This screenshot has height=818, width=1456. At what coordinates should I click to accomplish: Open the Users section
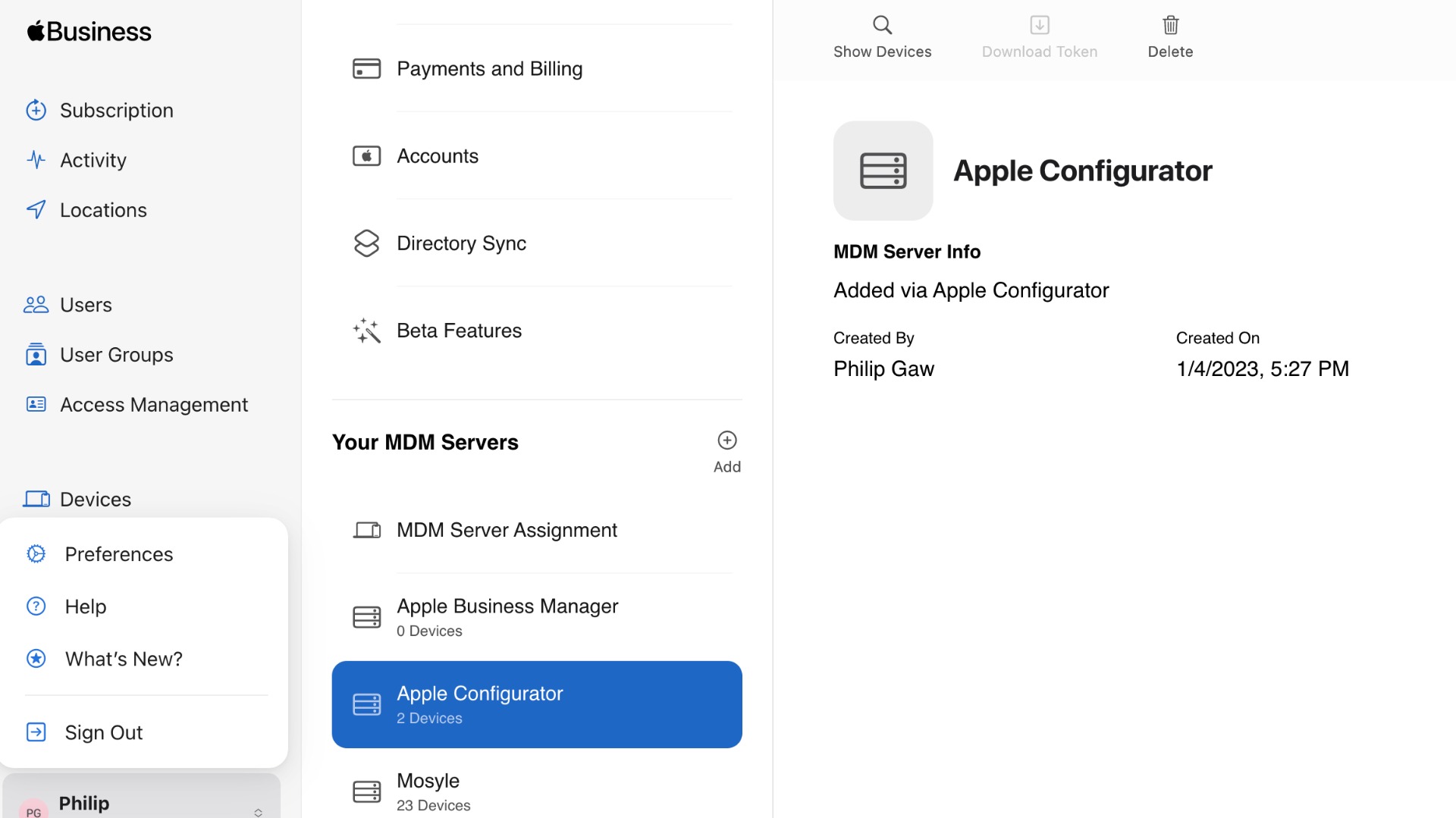click(86, 305)
